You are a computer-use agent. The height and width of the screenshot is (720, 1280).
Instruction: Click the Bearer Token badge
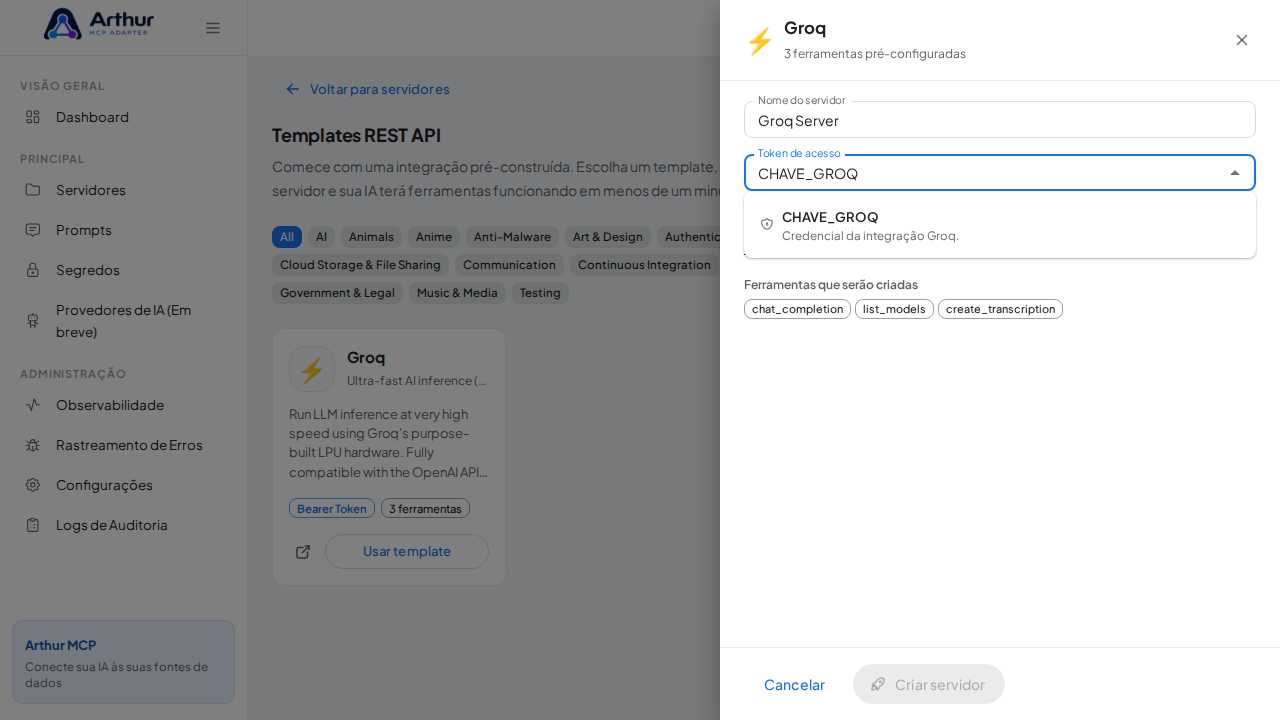point(332,509)
